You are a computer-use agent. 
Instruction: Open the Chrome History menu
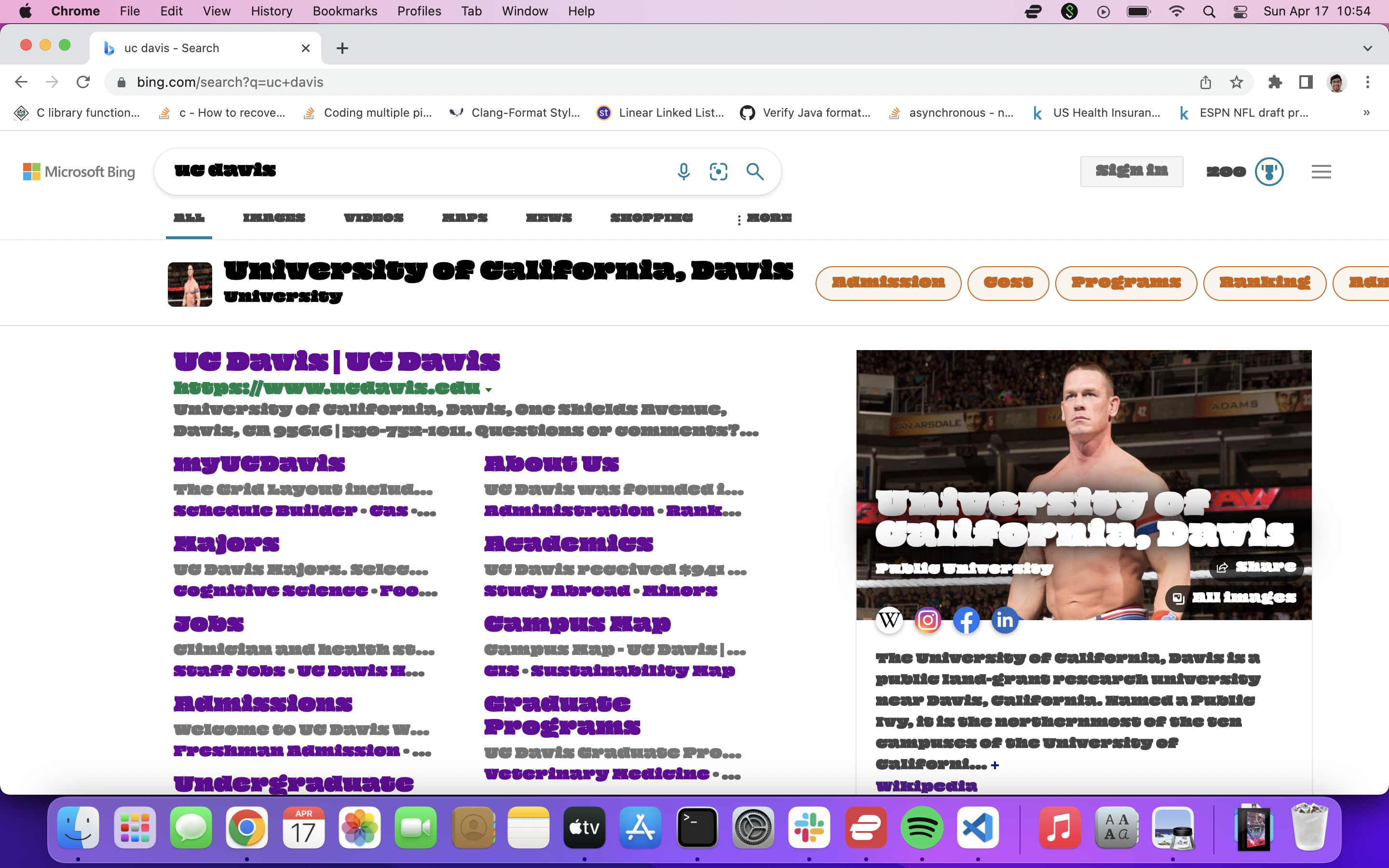[x=271, y=11]
